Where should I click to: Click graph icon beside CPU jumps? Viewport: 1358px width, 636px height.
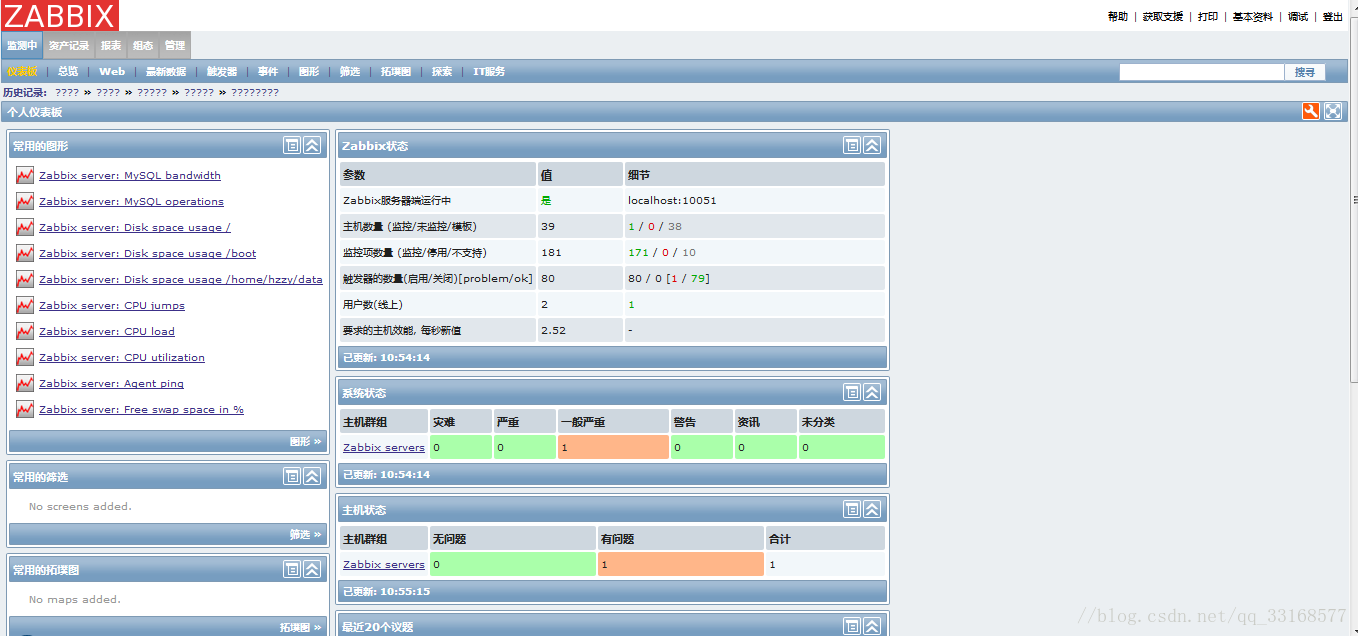[25, 305]
